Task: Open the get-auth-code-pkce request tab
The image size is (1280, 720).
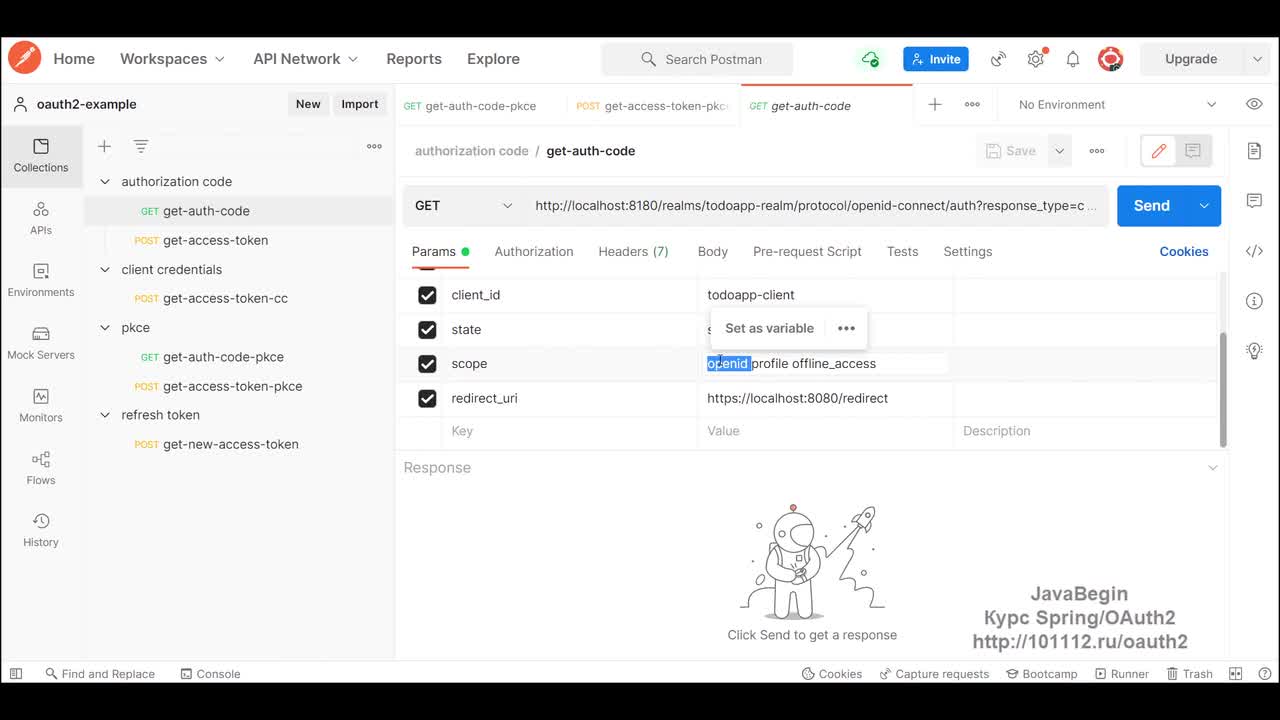Action: coord(480,105)
